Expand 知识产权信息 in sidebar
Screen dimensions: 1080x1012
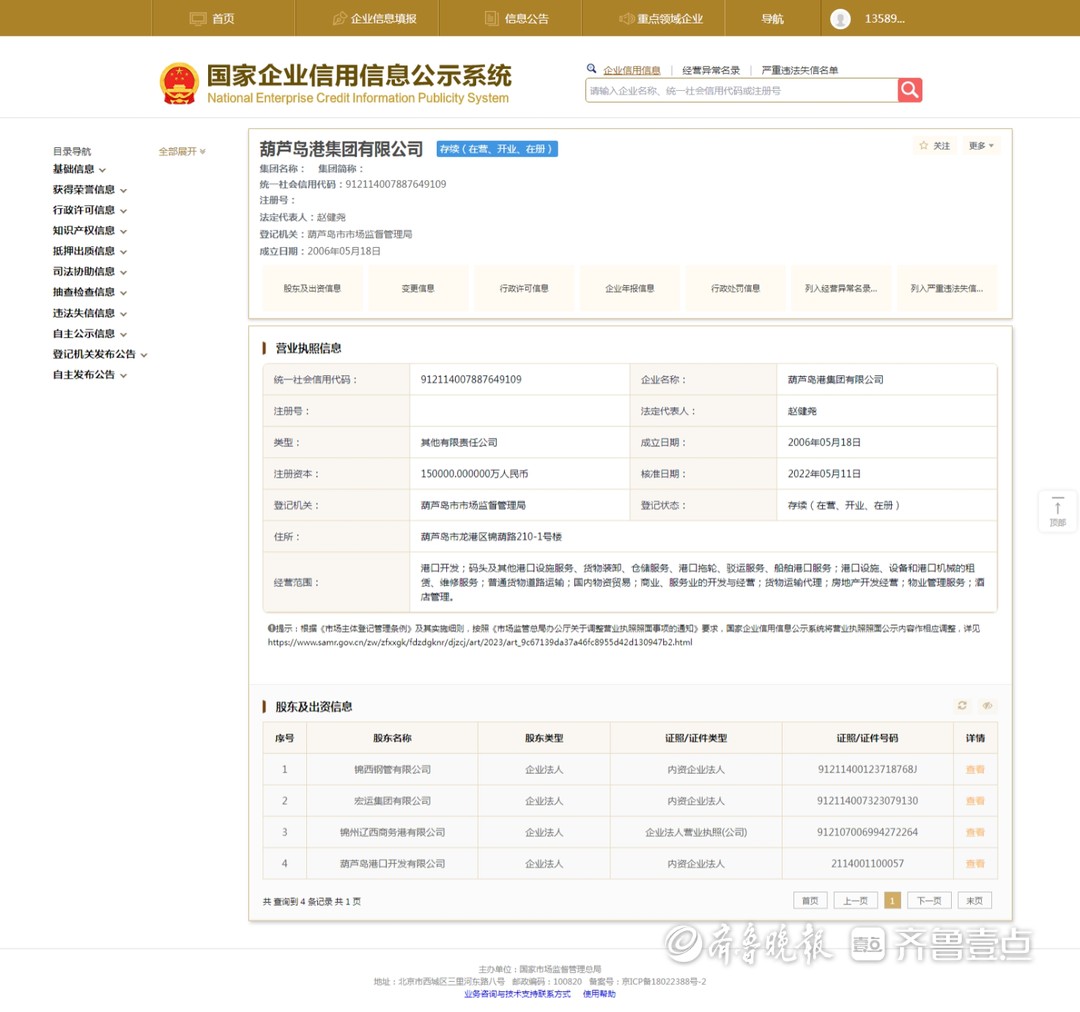(90, 231)
